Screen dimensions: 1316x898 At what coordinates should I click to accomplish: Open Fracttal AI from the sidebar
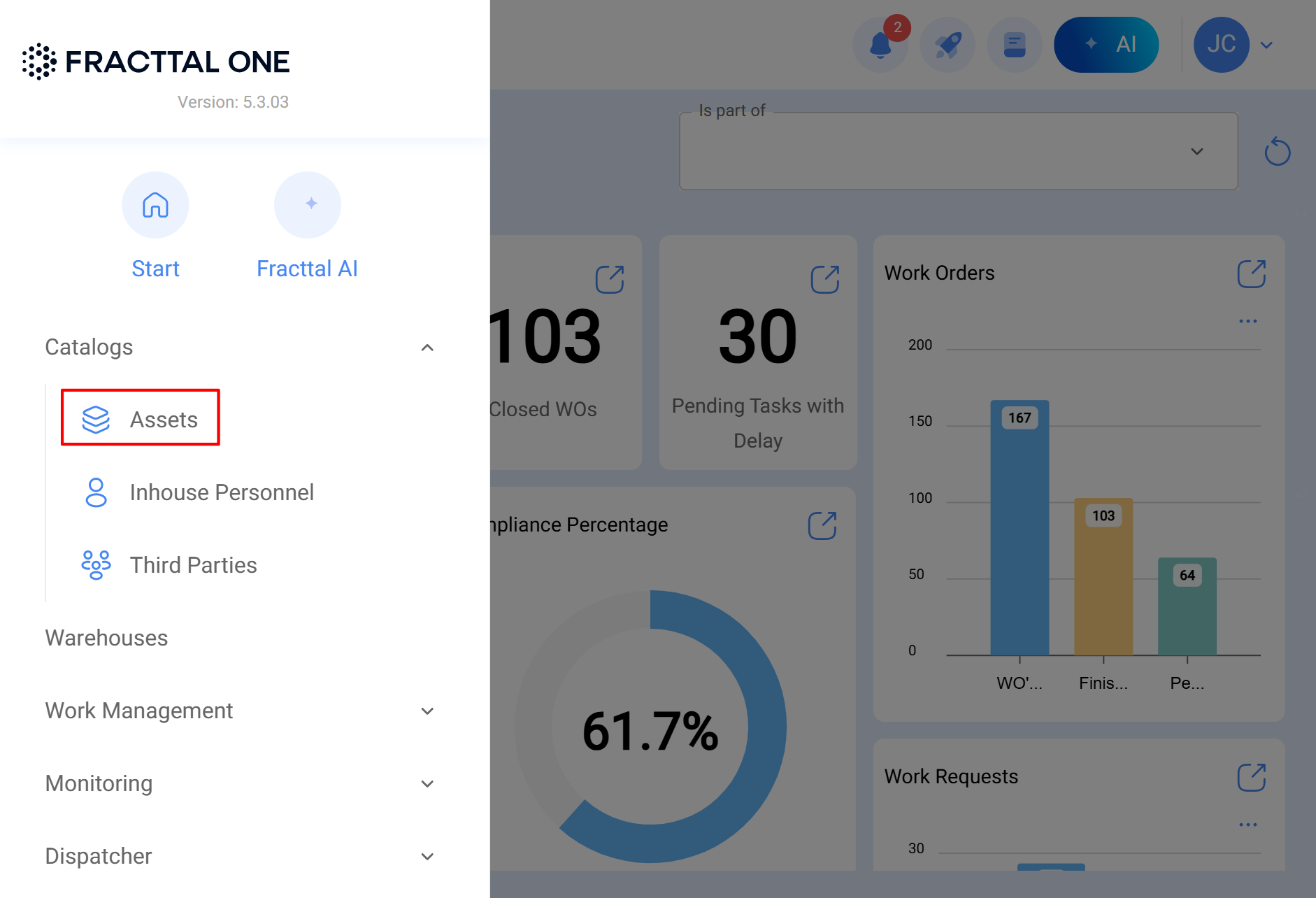pyautogui.click(x=308, y=205)
